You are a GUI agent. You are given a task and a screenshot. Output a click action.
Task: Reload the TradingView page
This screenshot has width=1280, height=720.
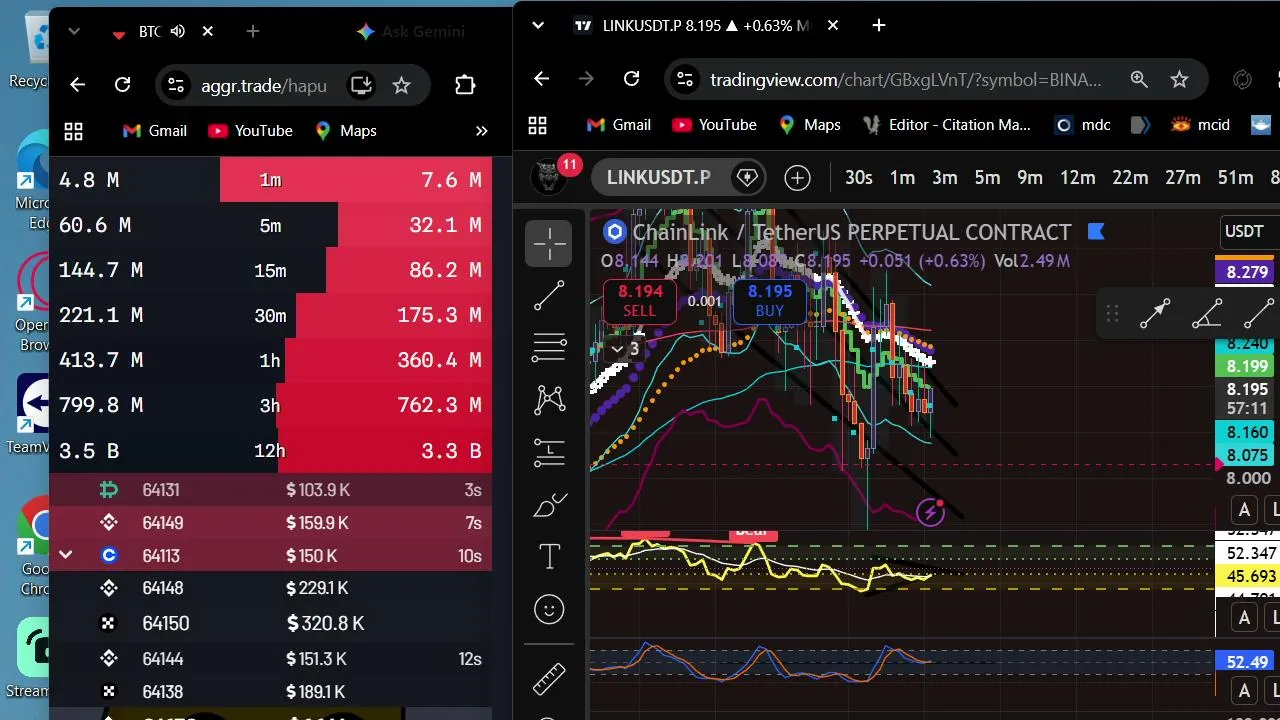pyautogui.click(x=631, y=79)
